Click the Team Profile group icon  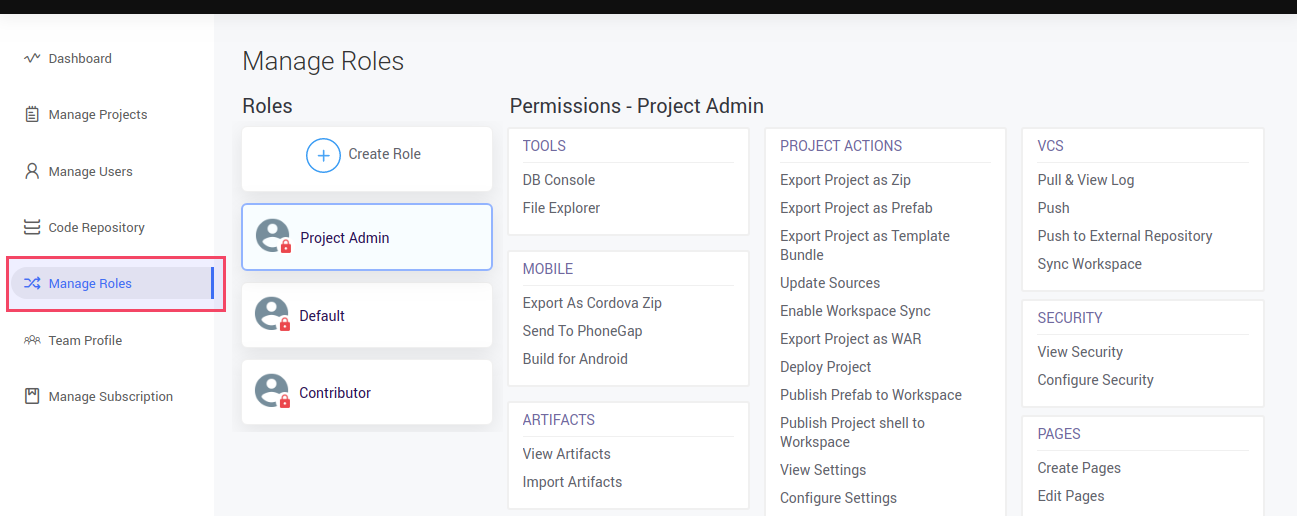32,340
